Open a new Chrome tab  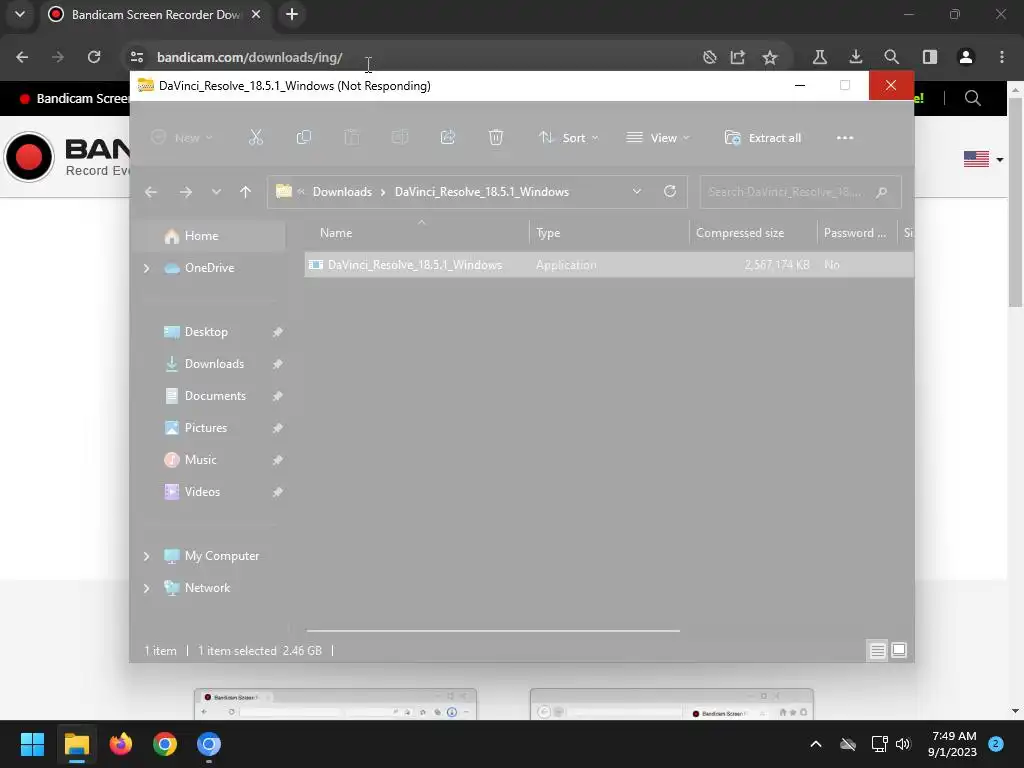point(292,14)
